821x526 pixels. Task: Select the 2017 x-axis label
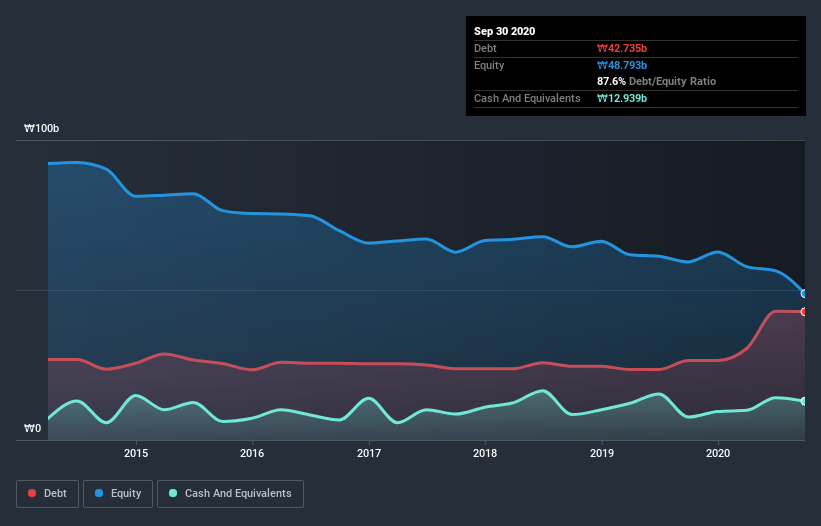(x=369, y=453)
